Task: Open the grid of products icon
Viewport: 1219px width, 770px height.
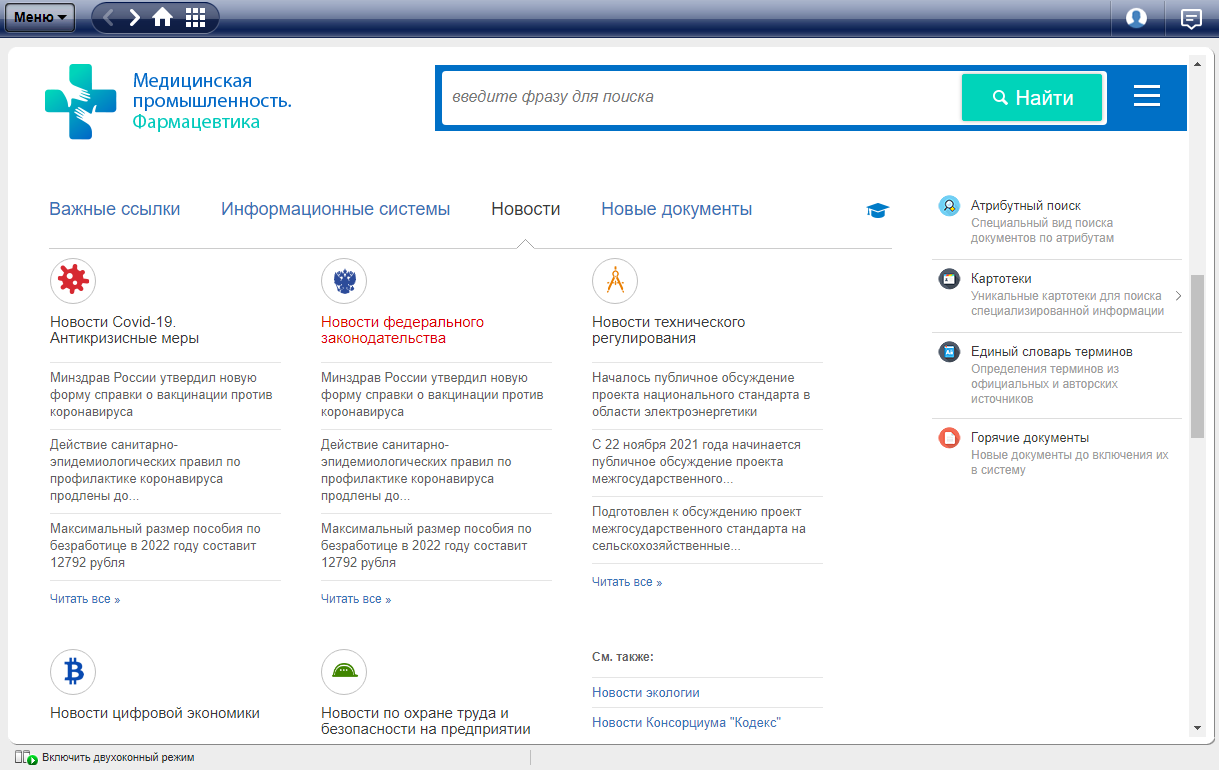Action: coord(196,17)
